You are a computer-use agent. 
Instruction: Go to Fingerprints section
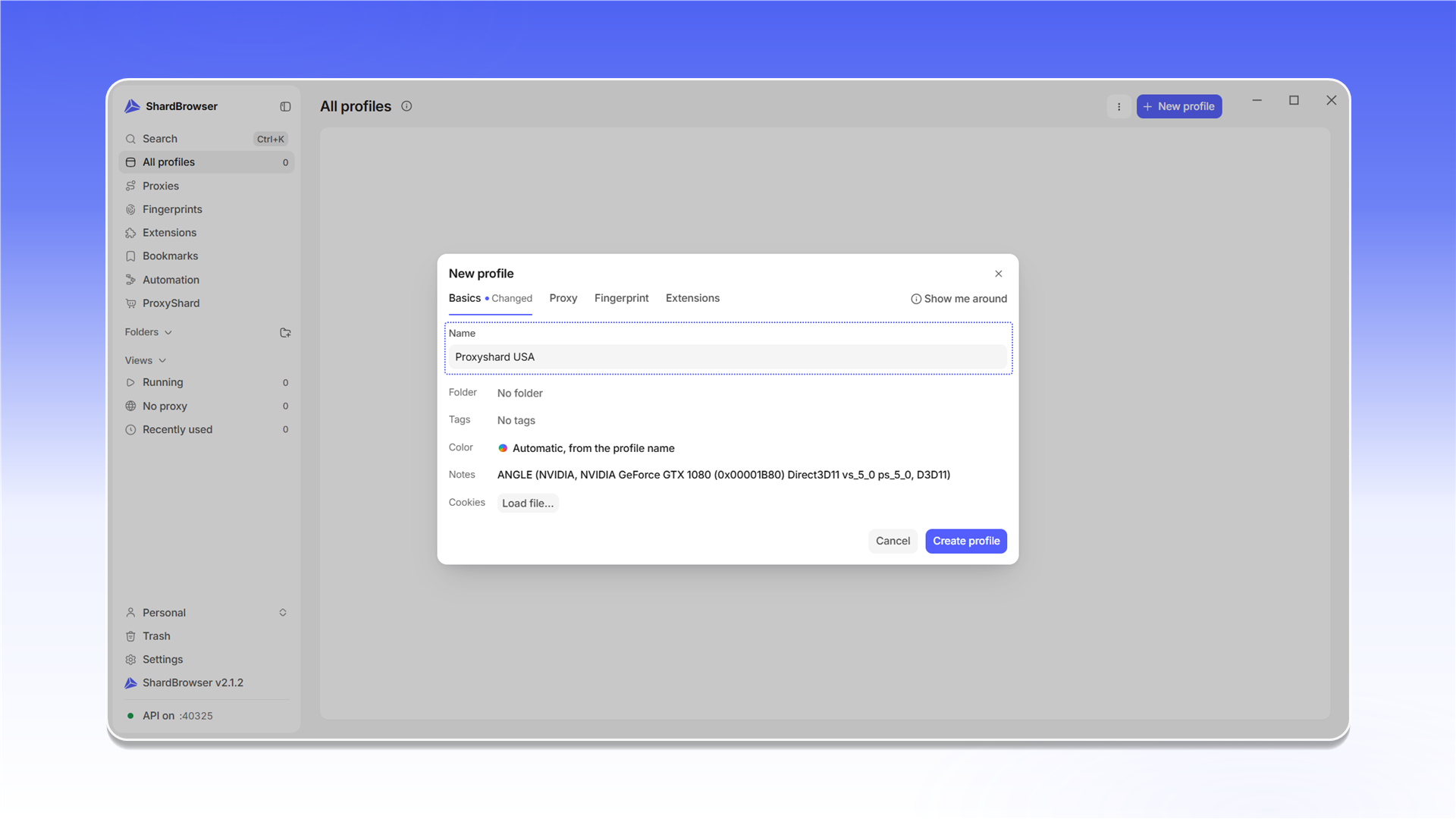pos(206,209)
